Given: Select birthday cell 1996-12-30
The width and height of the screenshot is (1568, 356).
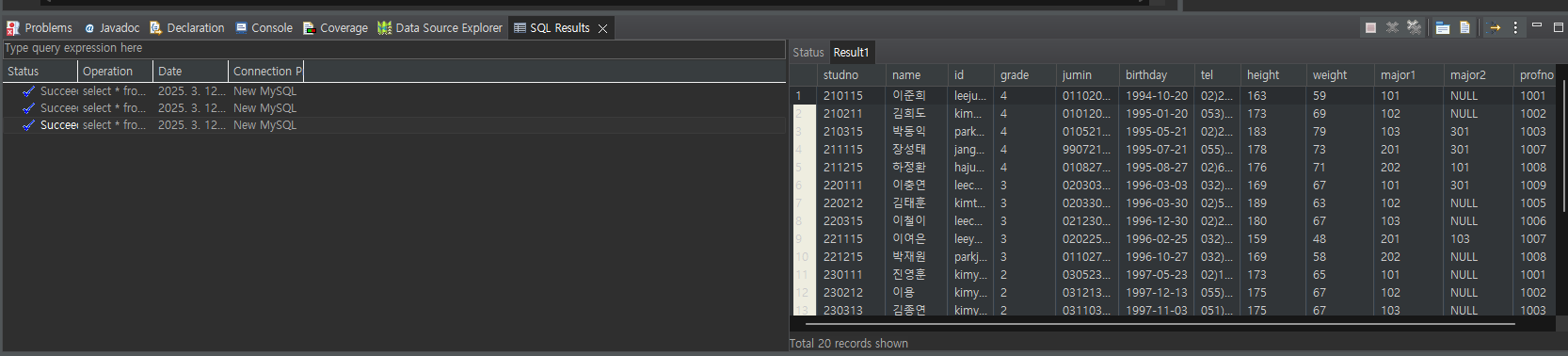Looking at the screenshot, I should (x=1157, y=221).
